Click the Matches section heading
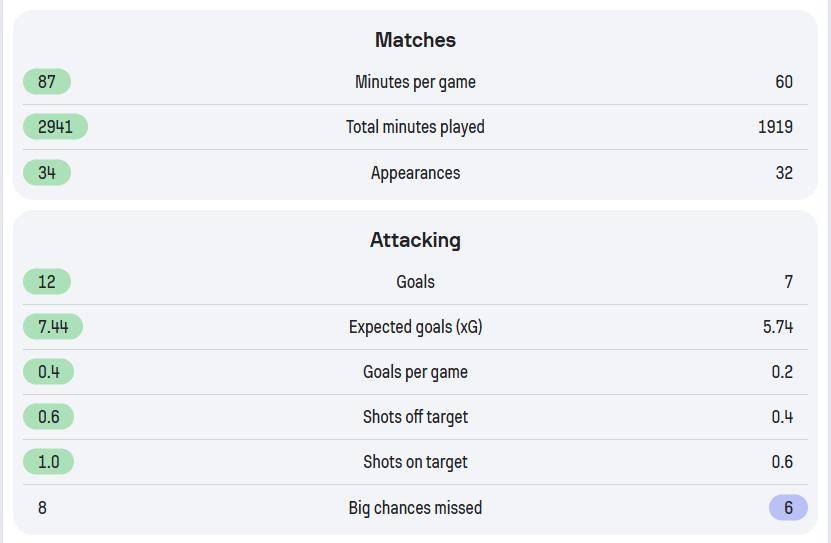 pos(415,40)
